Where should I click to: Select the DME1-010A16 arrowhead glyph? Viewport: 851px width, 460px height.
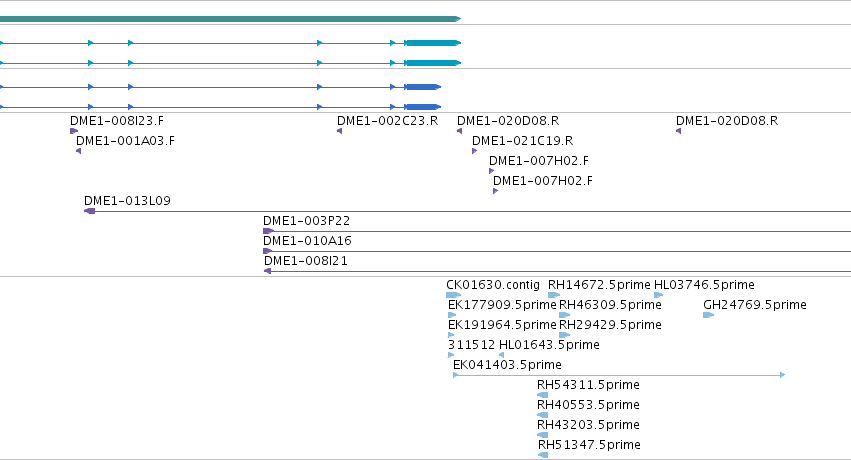(x=267, y=251)
